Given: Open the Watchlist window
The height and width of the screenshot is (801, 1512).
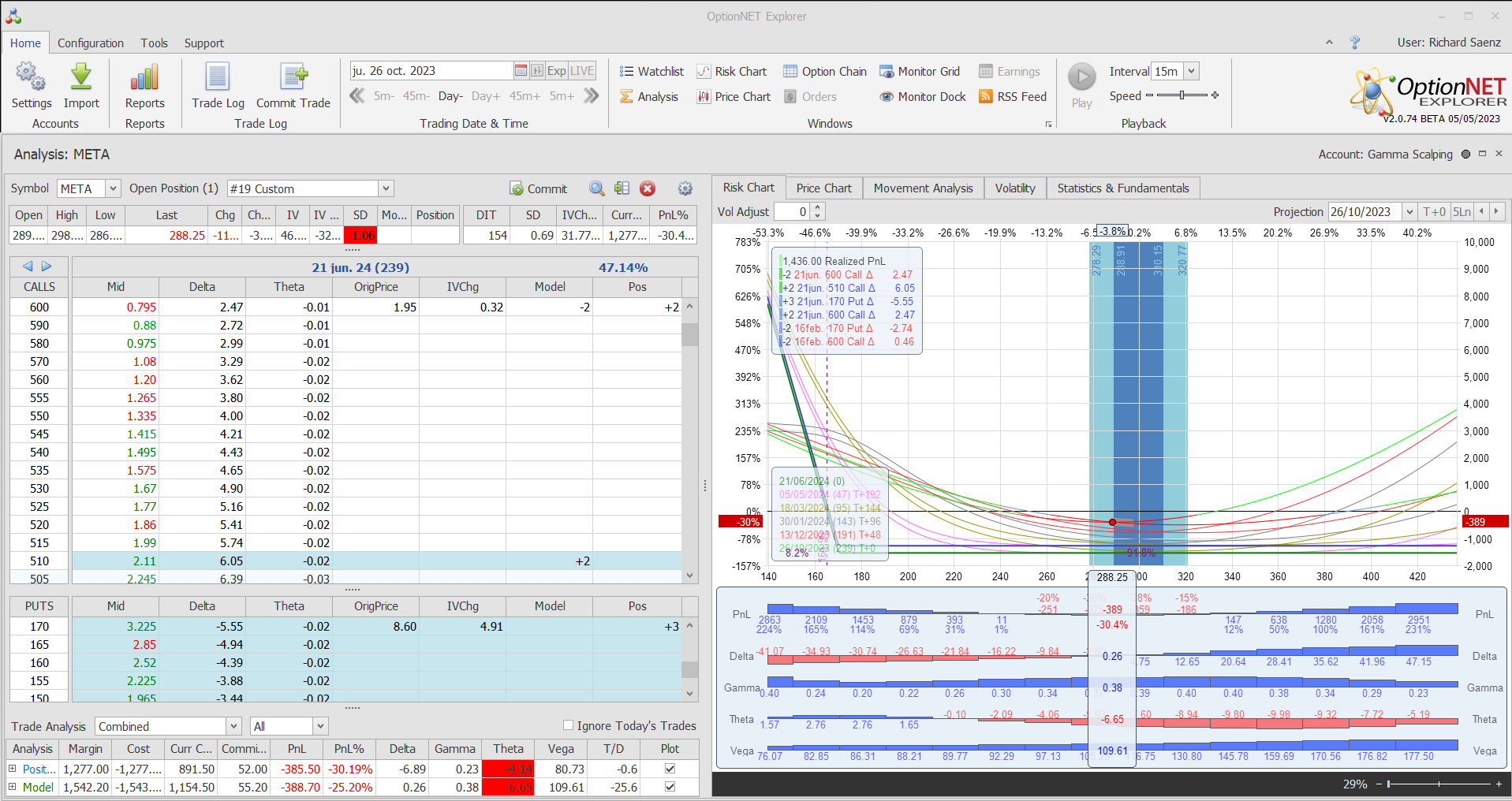Looking at the screenshot, I should tap(651, 71).
